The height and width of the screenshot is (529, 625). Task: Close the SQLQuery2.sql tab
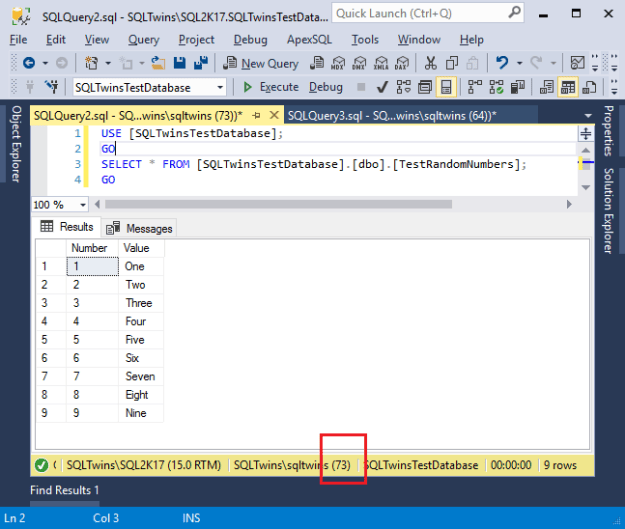tap(274, 116)
